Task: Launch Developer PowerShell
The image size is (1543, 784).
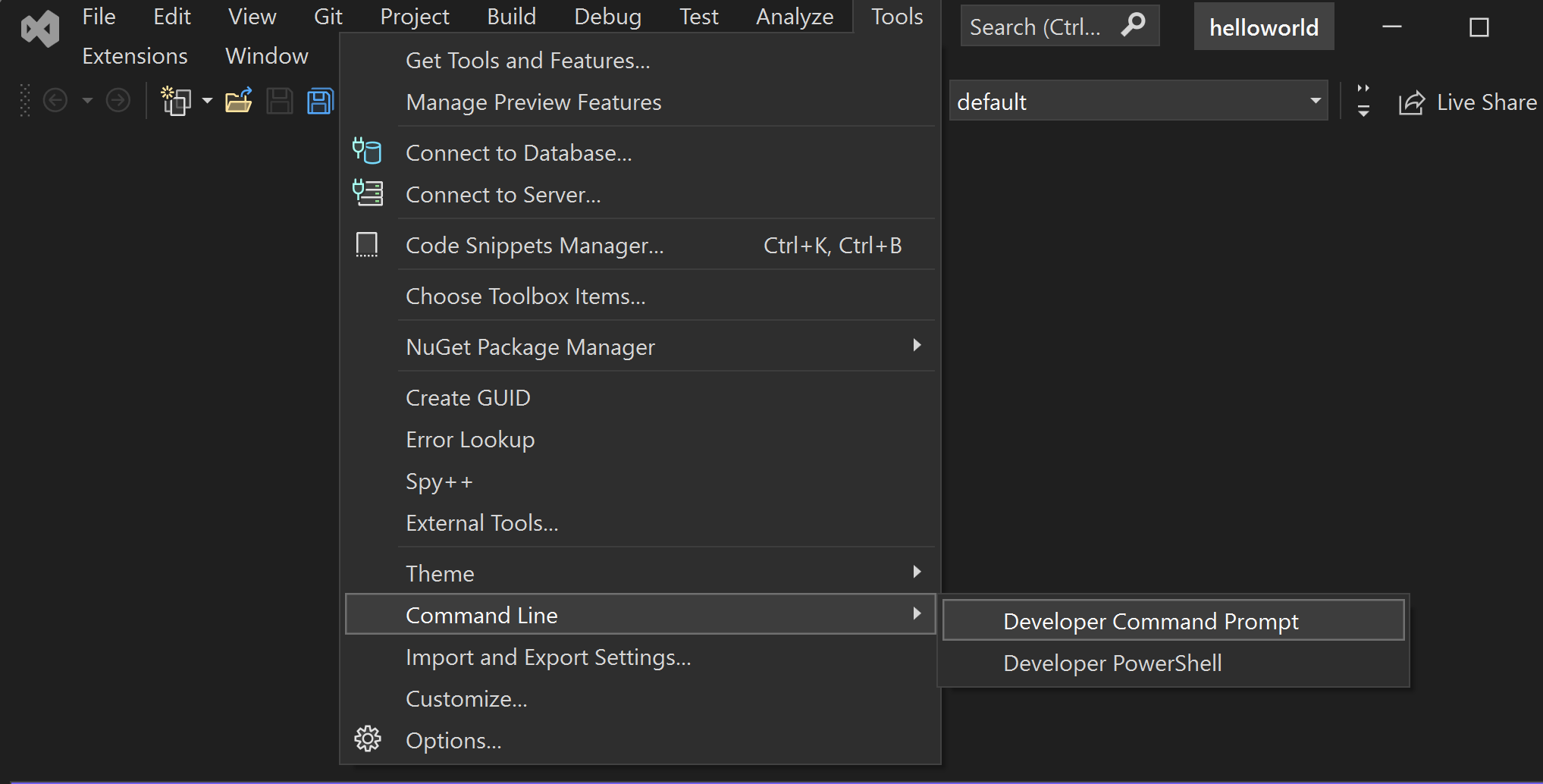Action: [1112, 662]
